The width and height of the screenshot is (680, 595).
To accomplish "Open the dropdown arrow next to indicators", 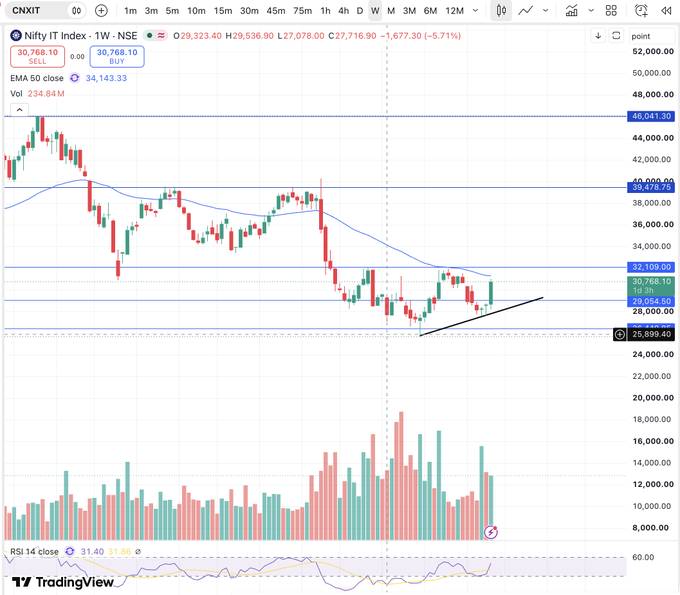I will (x=591, y=10).
